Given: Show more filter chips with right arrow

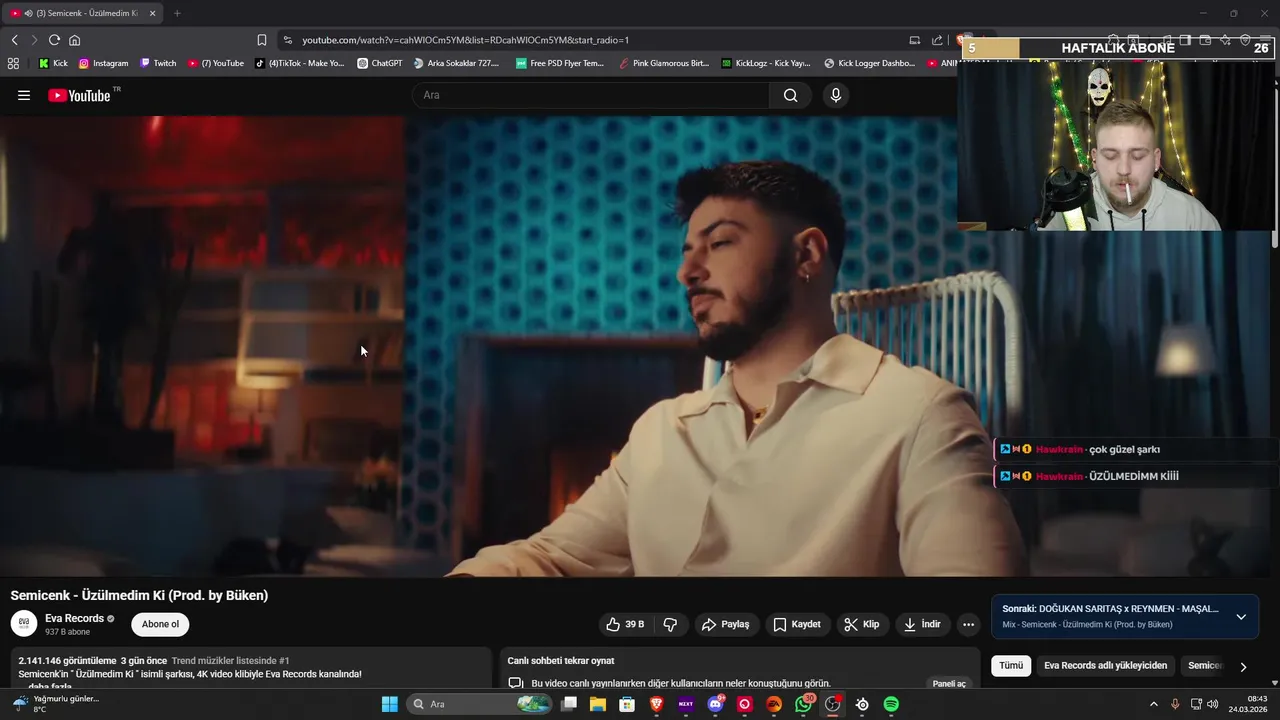Looking at the screenshot, I should pyautogui.click(x=1243, y=666).
